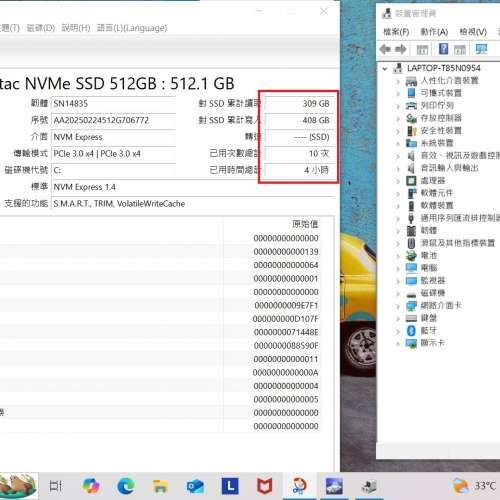The height and width of the screenshot is (500, 500).
Task: Select the 音訊輸入與輸出 speaker icon
Action: coord(411,168)
